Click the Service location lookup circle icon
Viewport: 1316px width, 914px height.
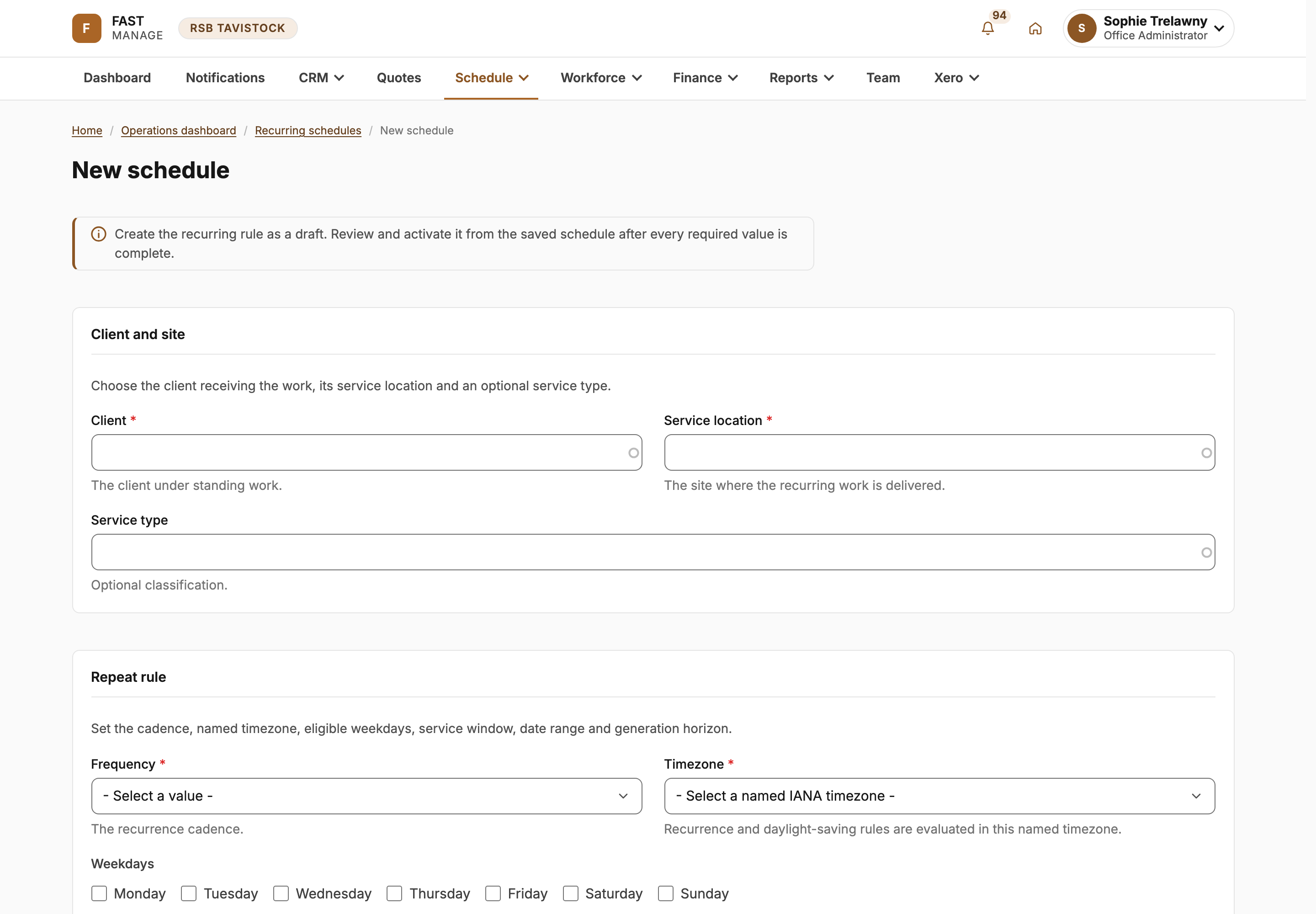click(1206, 453)
